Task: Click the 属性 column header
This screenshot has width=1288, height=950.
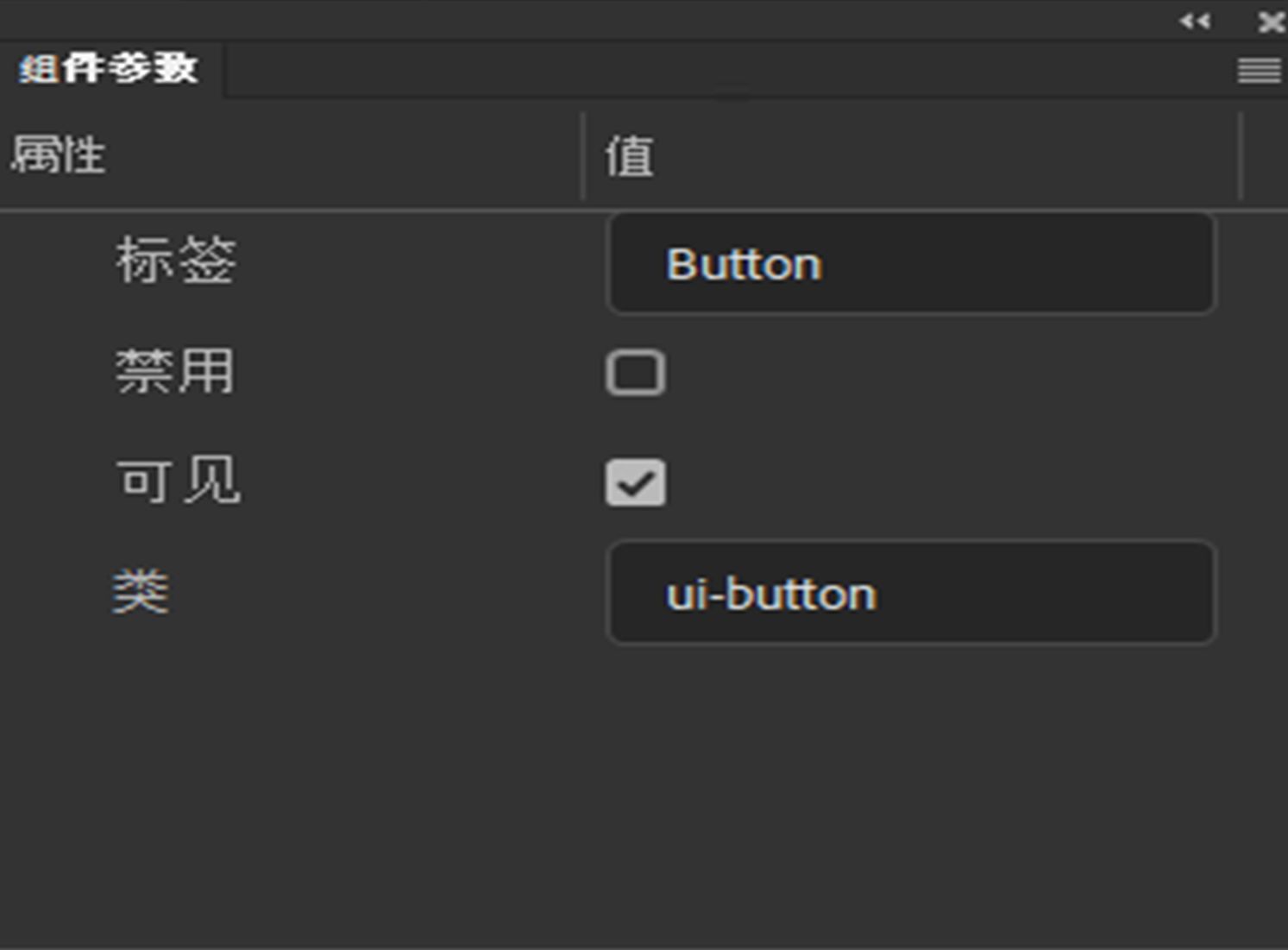Action: point(59,156)
